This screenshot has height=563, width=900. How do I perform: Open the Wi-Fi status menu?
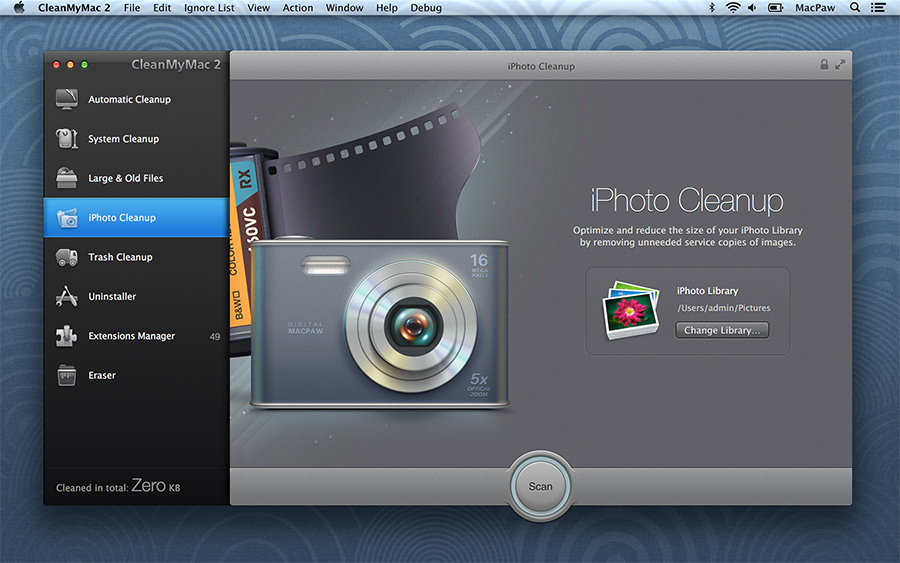[x=733, y=7]
